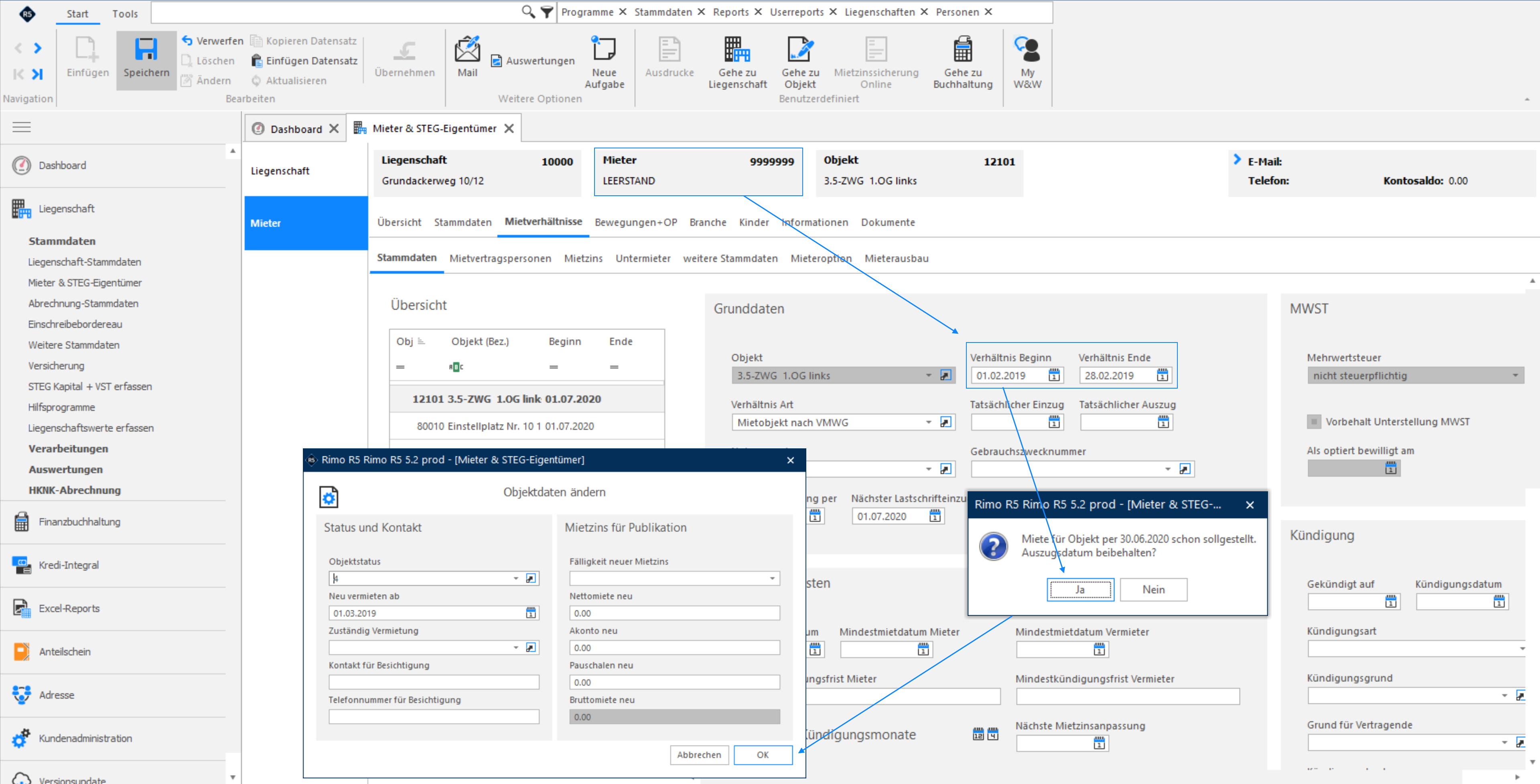Click Gehe zu Liegenschaft icon

click(737, 49)
